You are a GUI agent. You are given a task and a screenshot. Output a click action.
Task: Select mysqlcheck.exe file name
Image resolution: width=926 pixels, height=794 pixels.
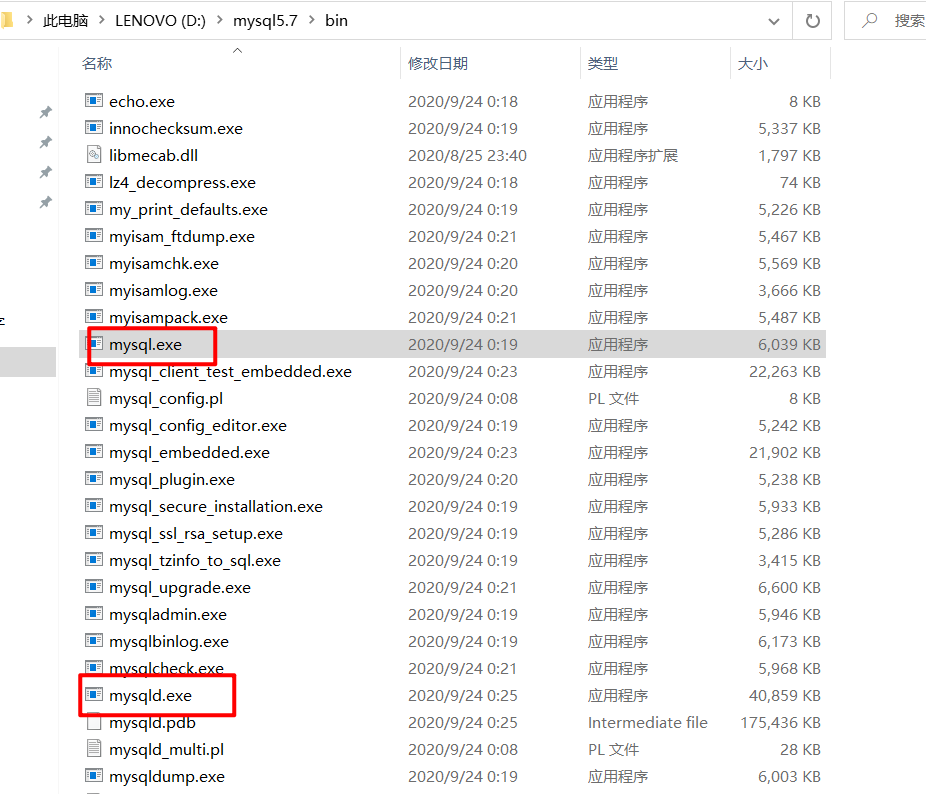[x=167, y=669]
